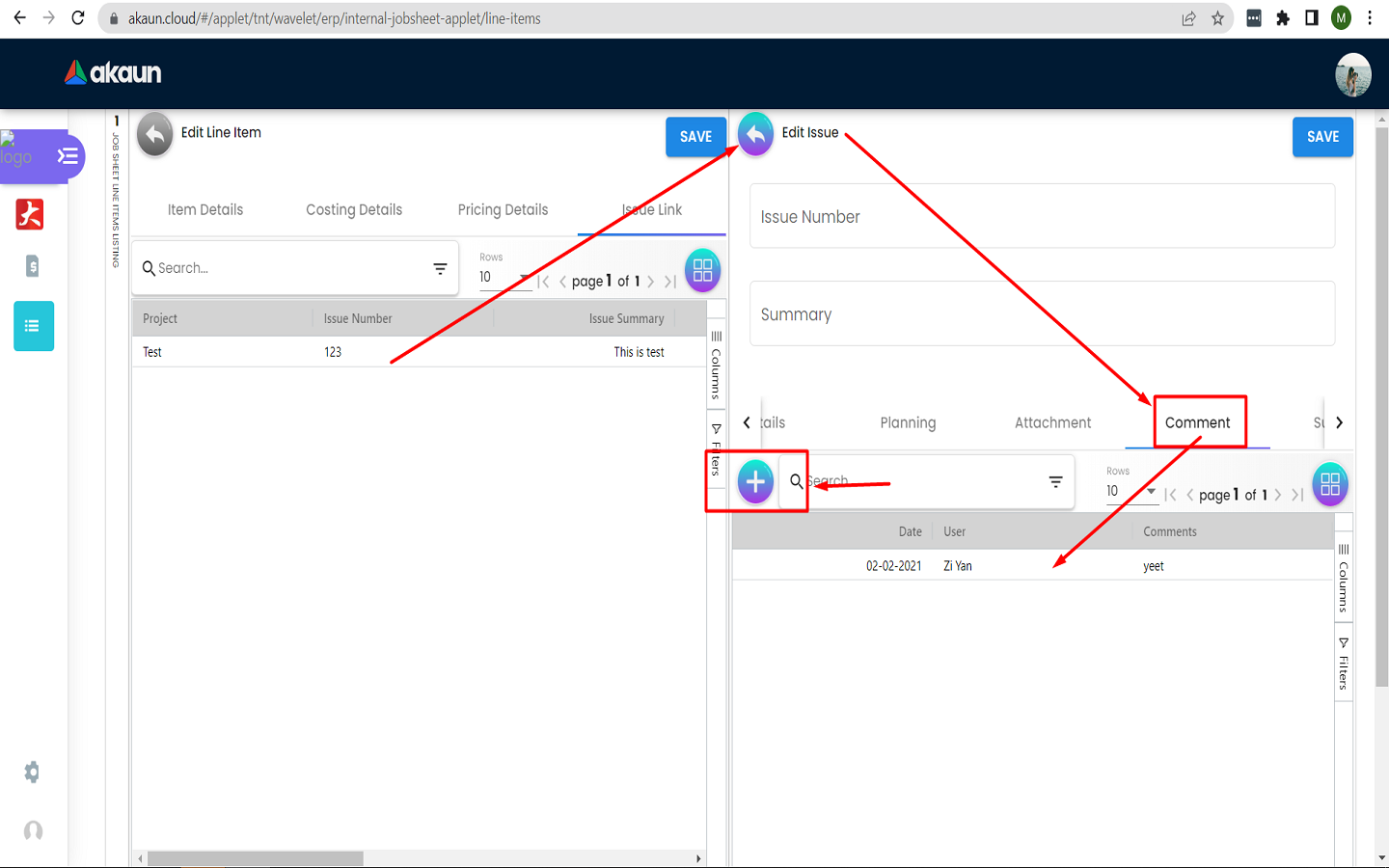
Task: Reload the browser page
Action: point(78,18)
